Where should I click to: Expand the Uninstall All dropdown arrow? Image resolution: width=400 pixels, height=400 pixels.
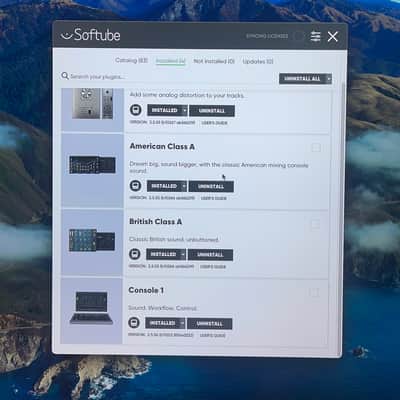tap(329, 79)
